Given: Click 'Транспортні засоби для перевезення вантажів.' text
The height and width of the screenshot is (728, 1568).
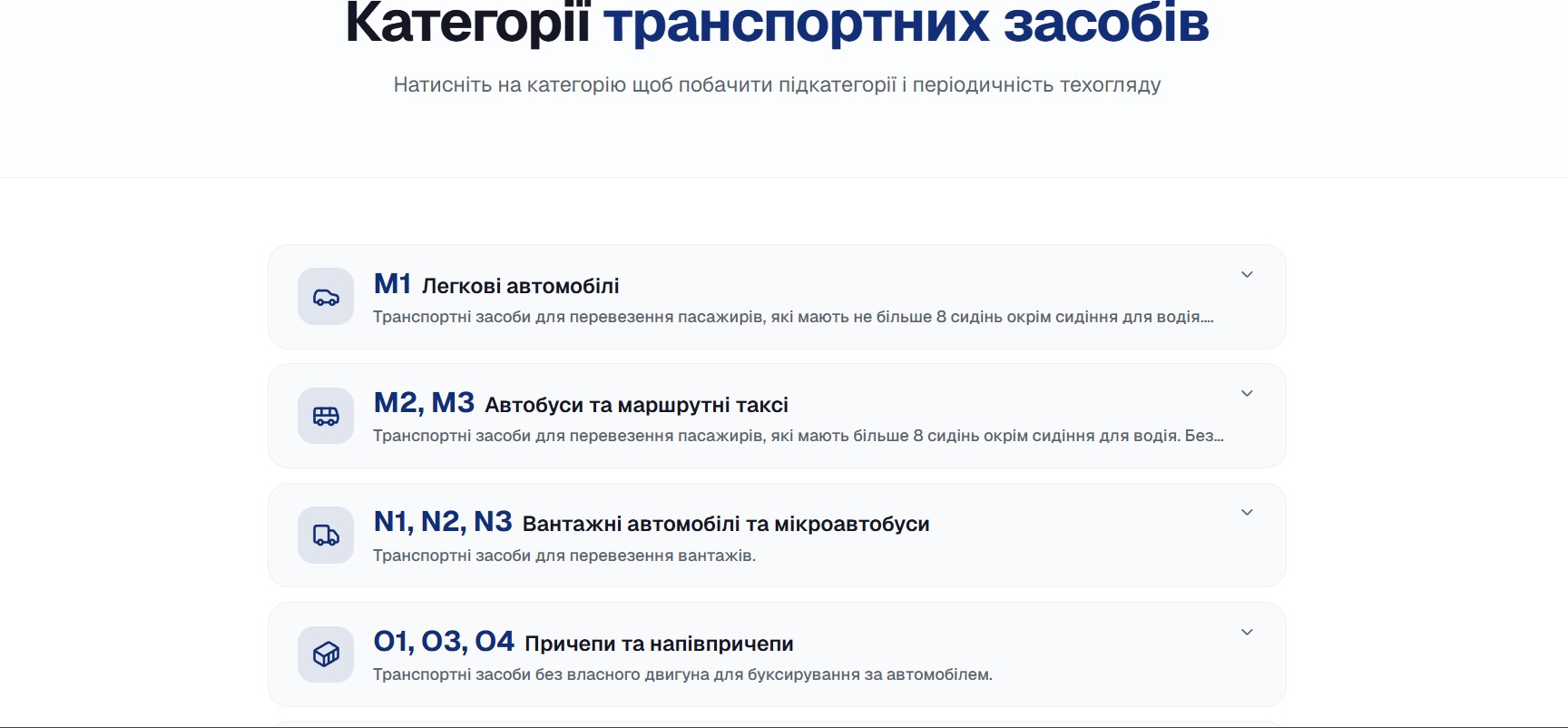Looking at the screenshot, I should click(564, 556).
